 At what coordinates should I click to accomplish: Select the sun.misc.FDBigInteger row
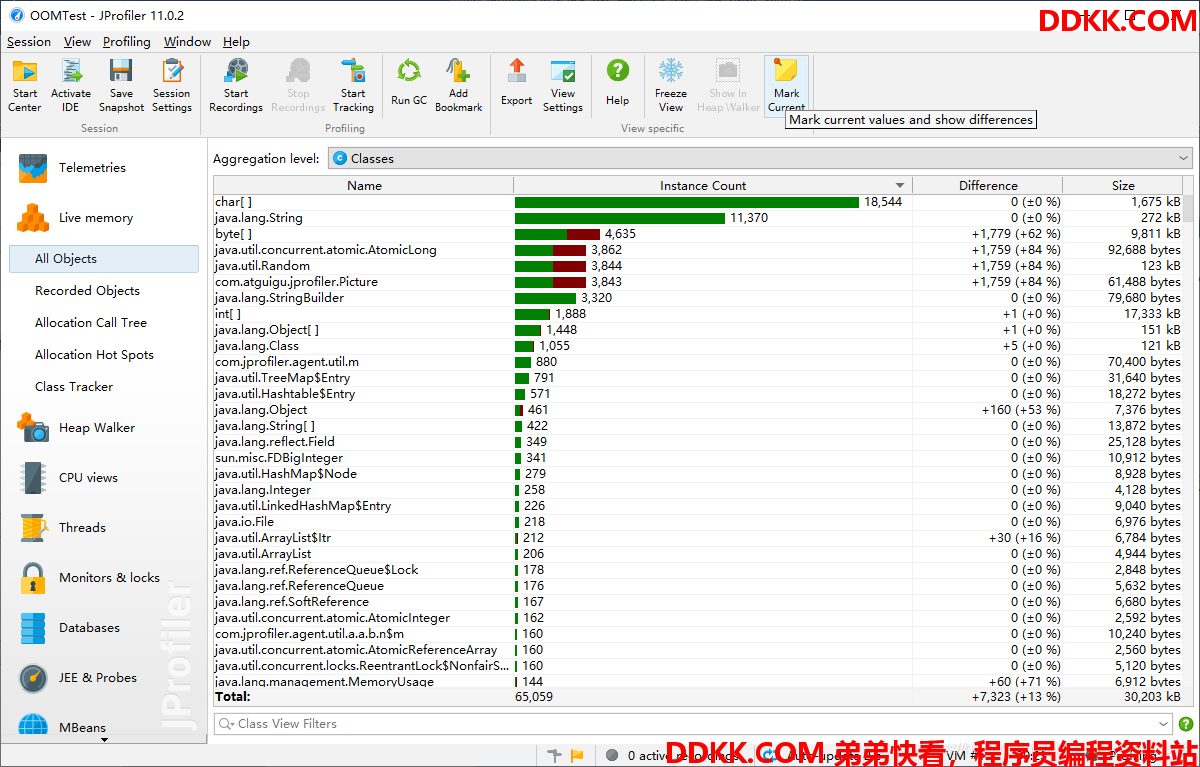coord(698,458)
